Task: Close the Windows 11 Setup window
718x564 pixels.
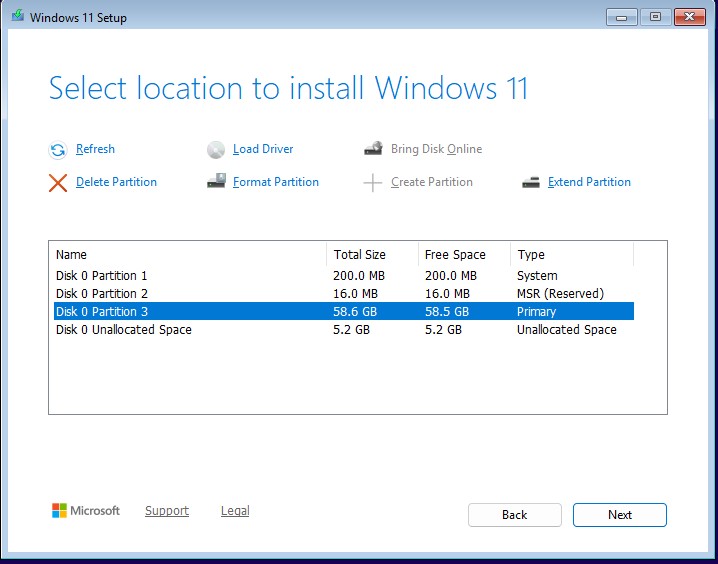Action: coord(689,17)
